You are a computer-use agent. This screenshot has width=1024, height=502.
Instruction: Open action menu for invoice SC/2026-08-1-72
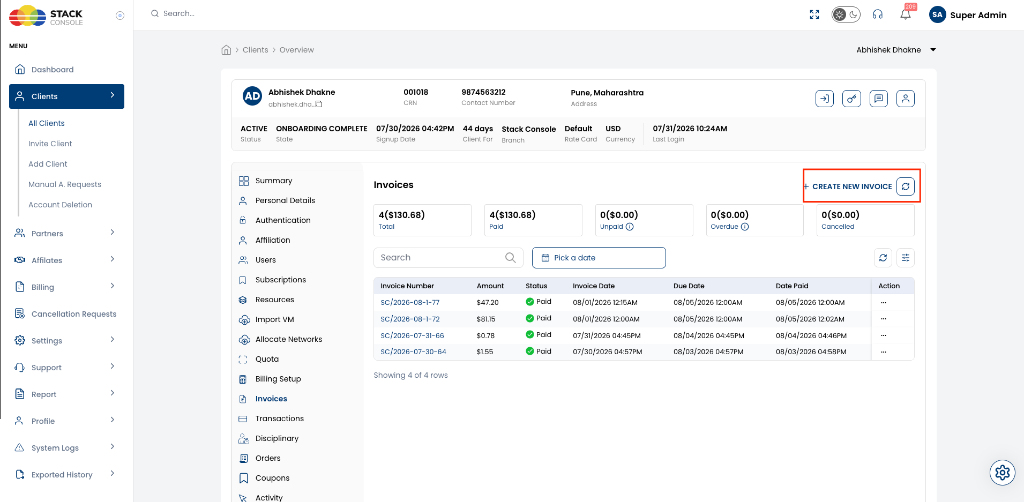pyautogui.click(x=884, y=319)
